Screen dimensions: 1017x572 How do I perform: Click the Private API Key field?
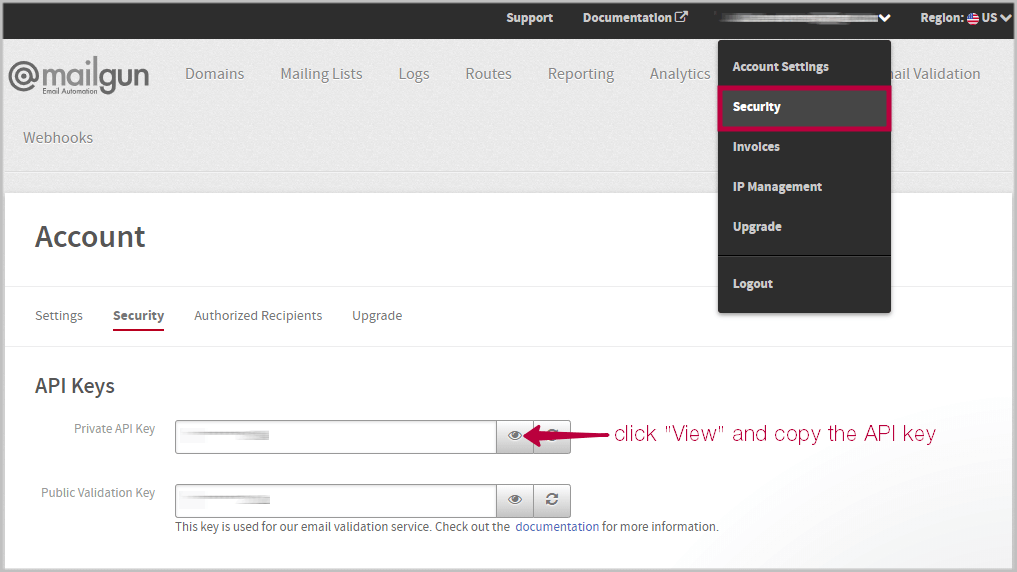click(x=335, y=436)
